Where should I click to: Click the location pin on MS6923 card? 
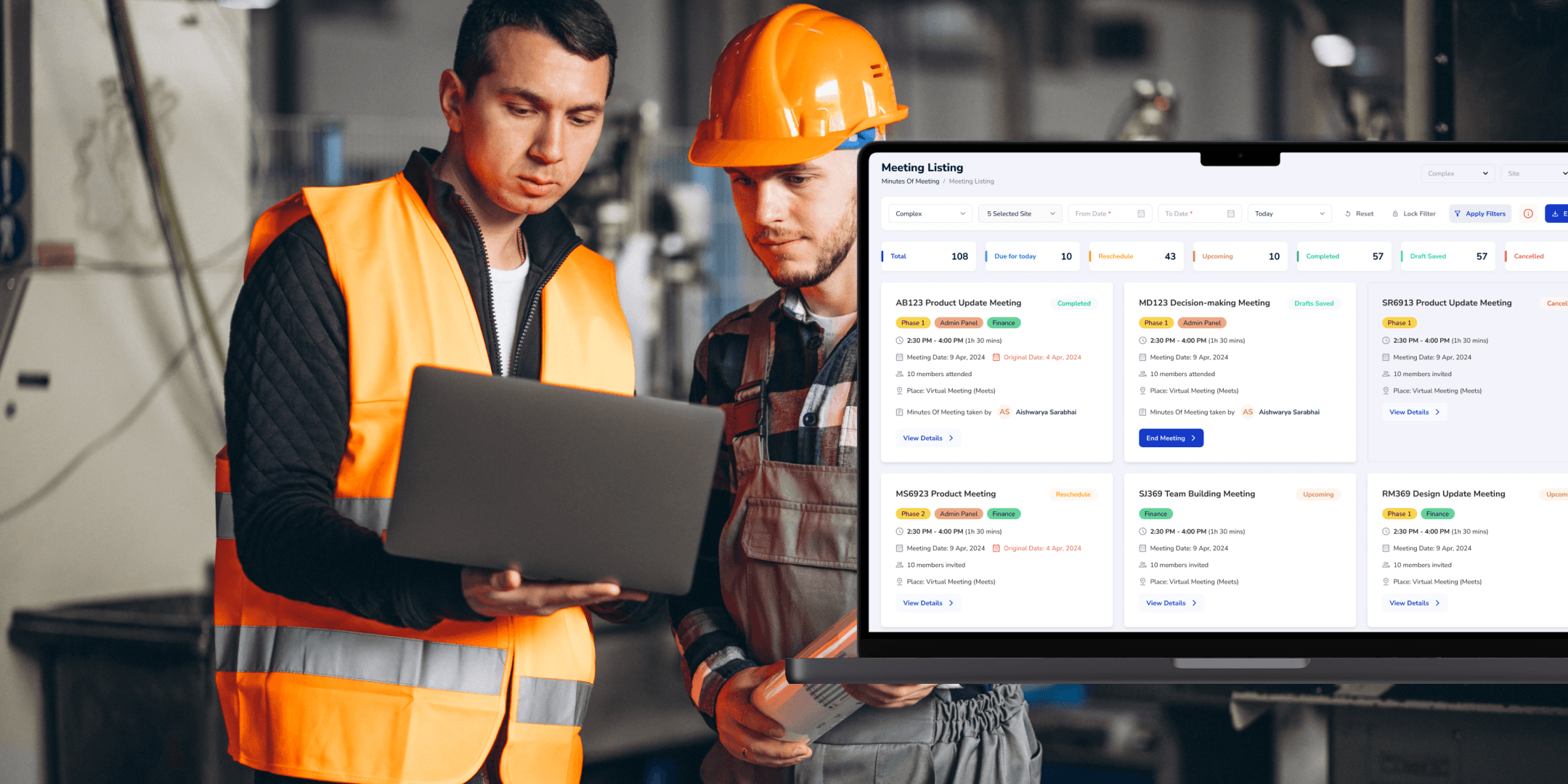899,581
